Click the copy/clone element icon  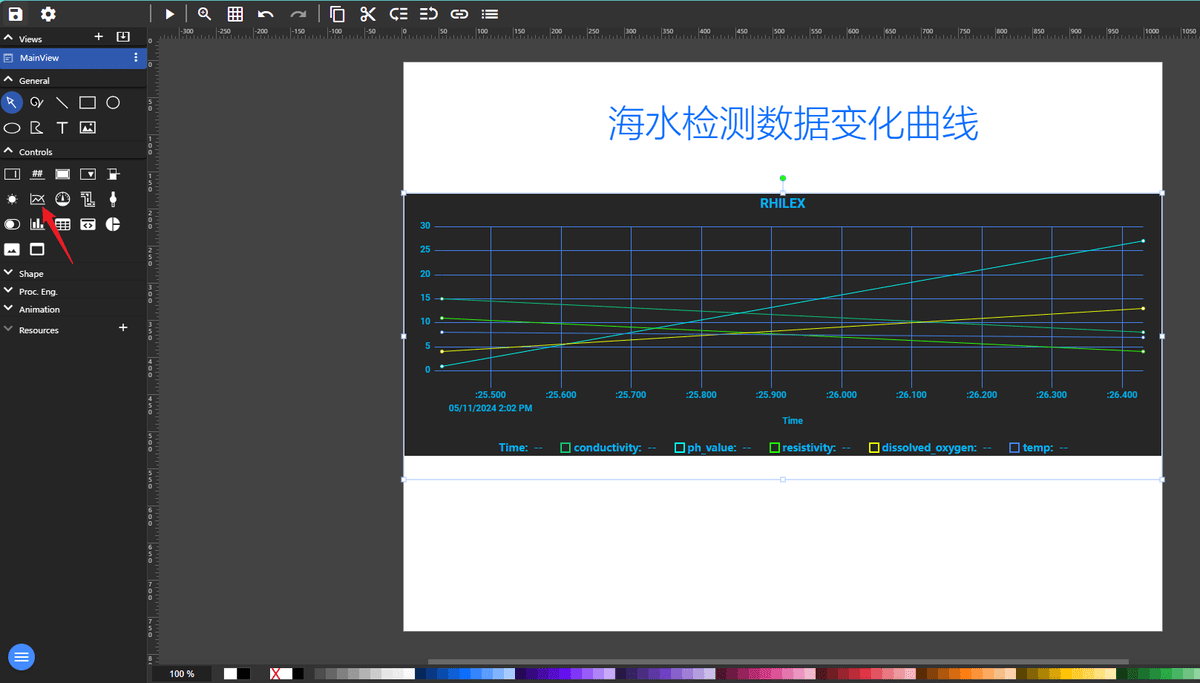click(x=337, y=14)
